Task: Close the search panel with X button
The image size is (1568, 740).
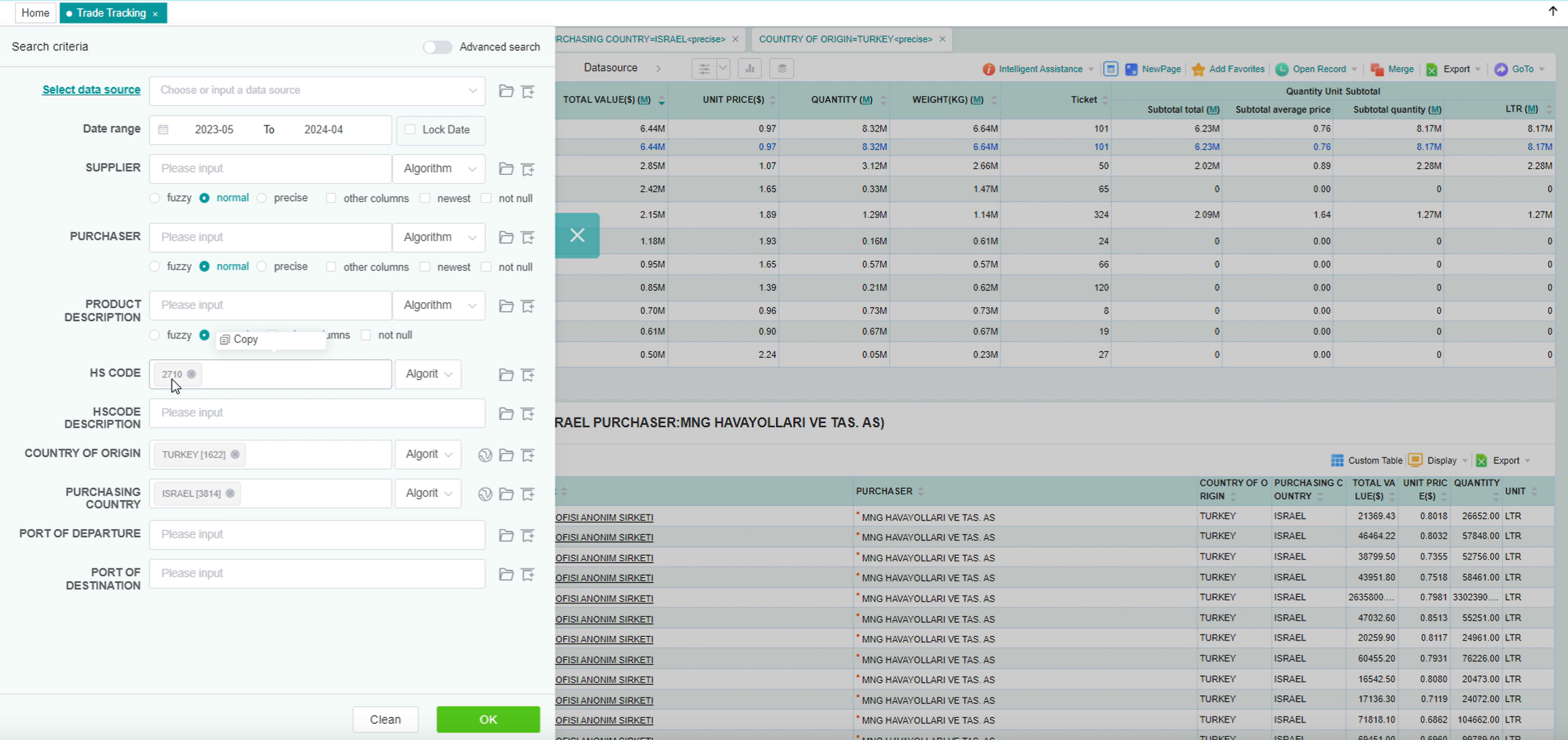Action: tap(577, 235)
